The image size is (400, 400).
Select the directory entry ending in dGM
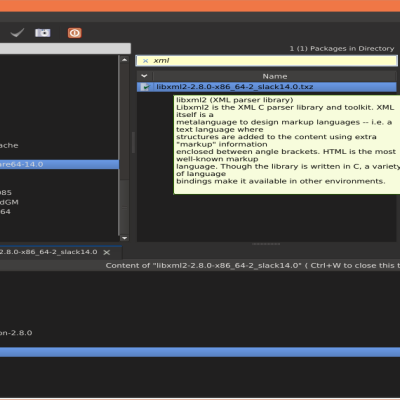(x=9, y=202)
